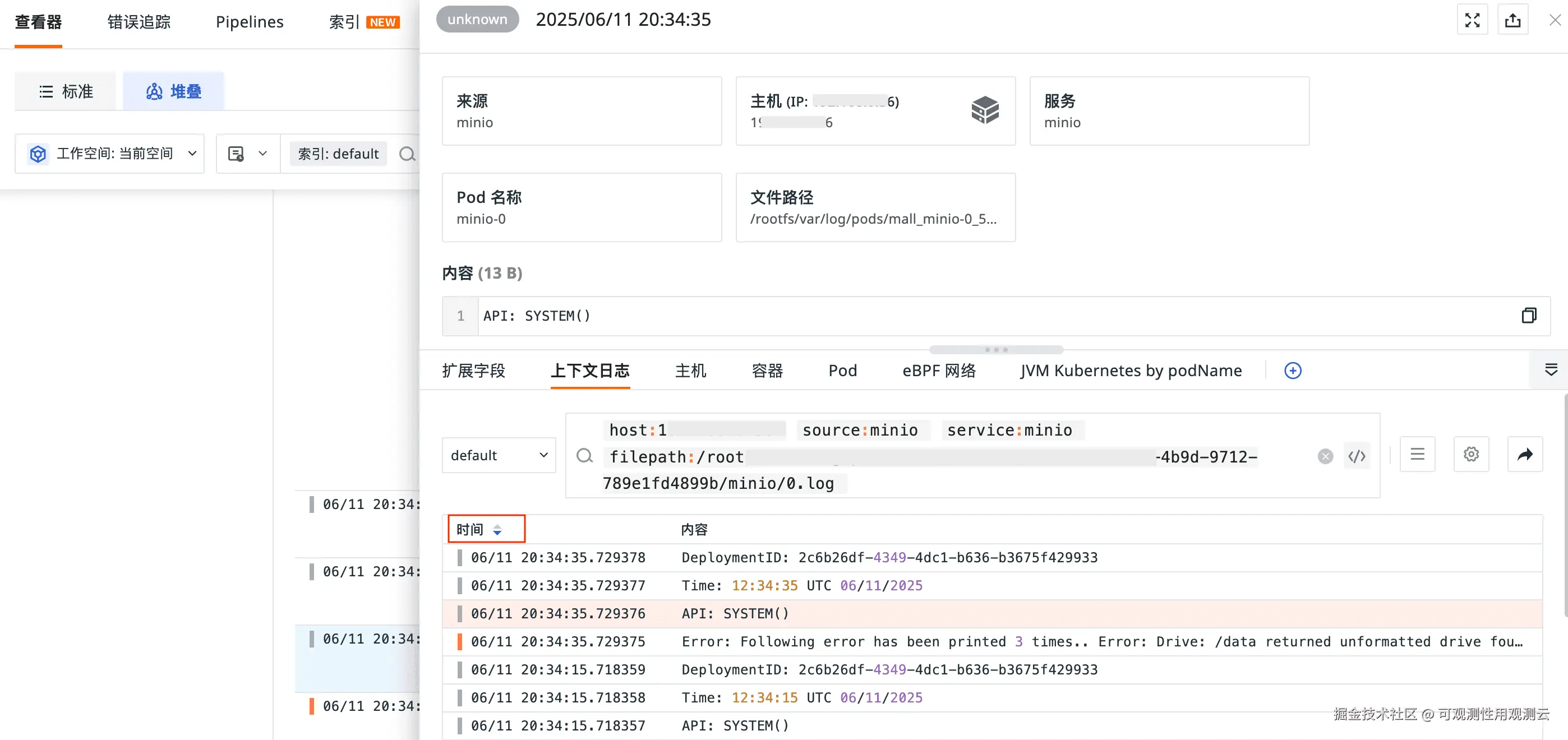Viewport: 1568px width, 740px height.
Task: Open the 错误追踪 page
Action: 139,22
